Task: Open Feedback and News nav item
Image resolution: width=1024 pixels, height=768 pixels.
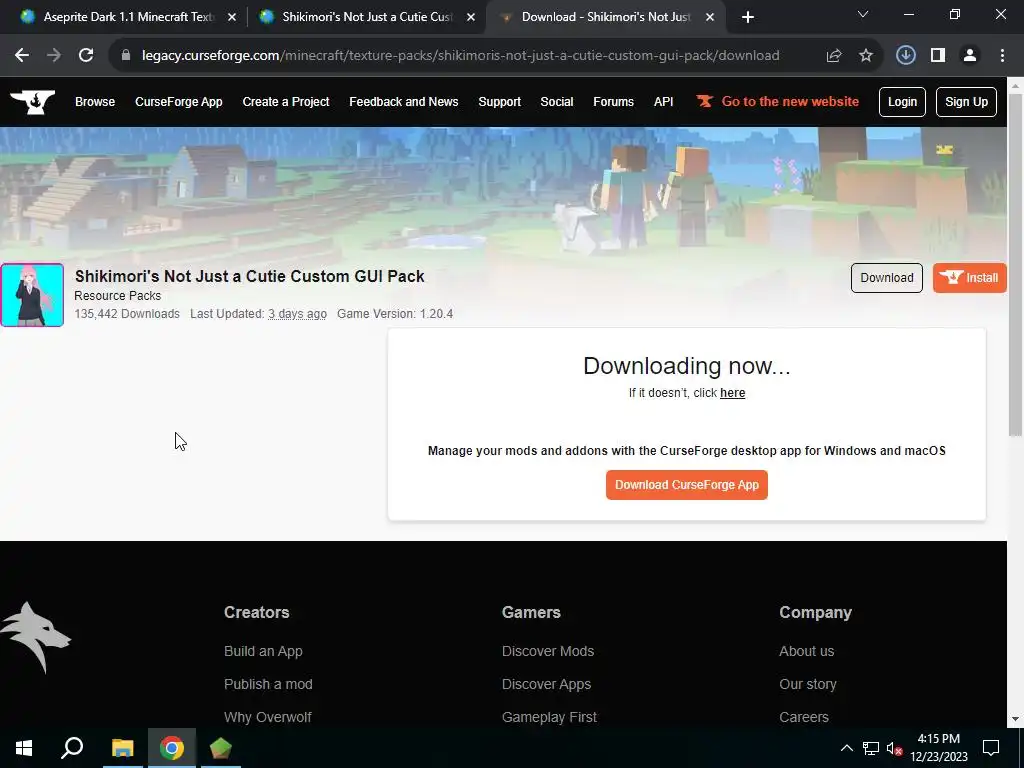Action: (x=404, y=102)
